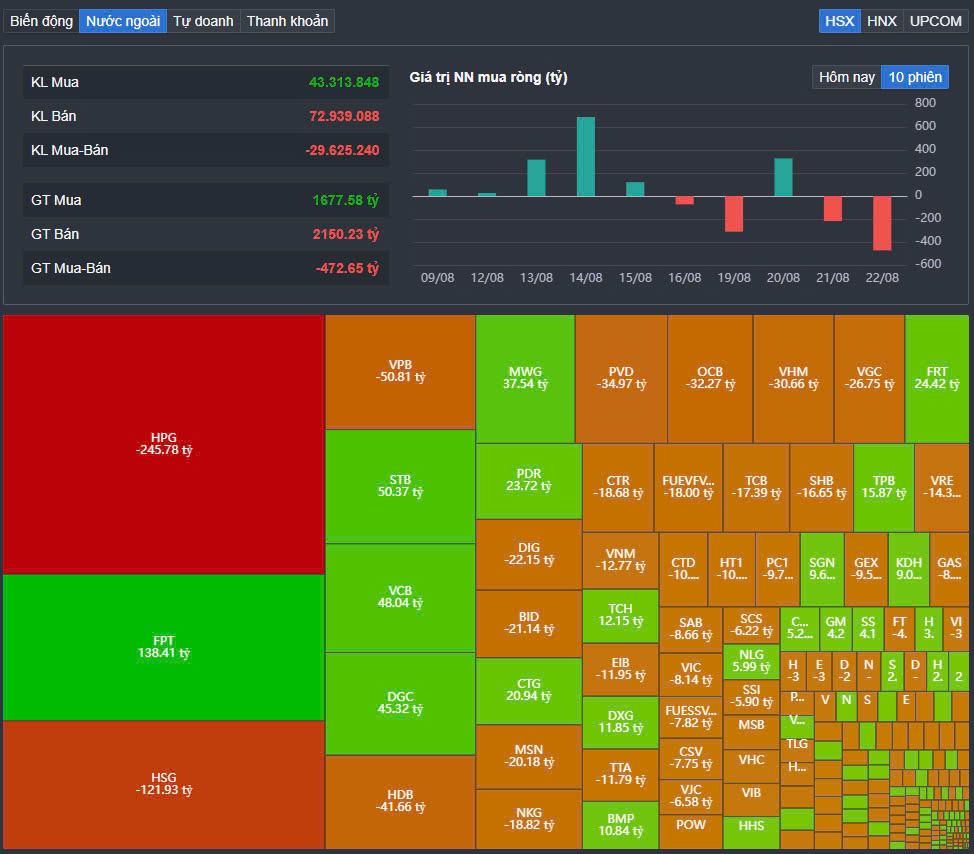Click the NLG 5.99 tỷ tile

pyautogui.click(x=751, y=661)
